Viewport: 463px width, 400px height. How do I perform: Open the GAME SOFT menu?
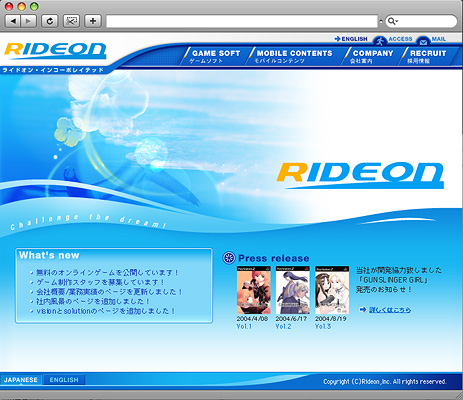tap(216, 56)
